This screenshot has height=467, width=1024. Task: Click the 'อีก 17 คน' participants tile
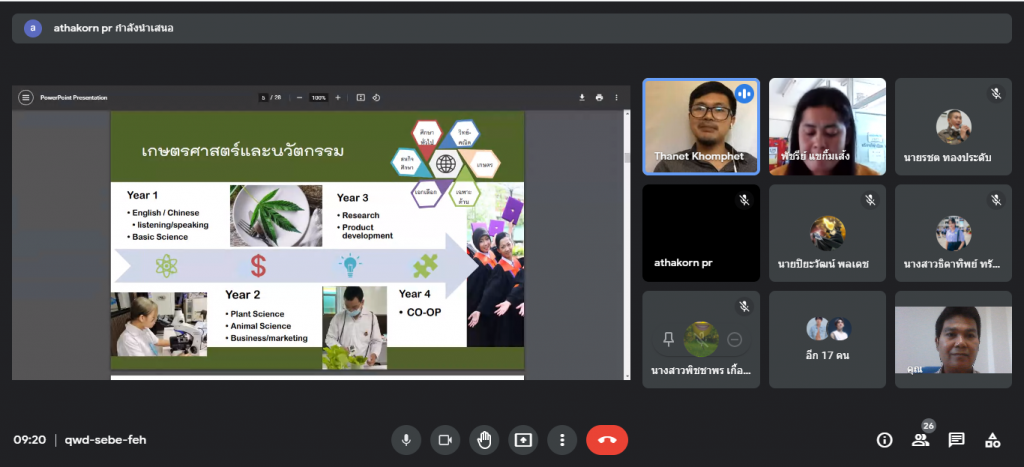click(x=827, y=339)
